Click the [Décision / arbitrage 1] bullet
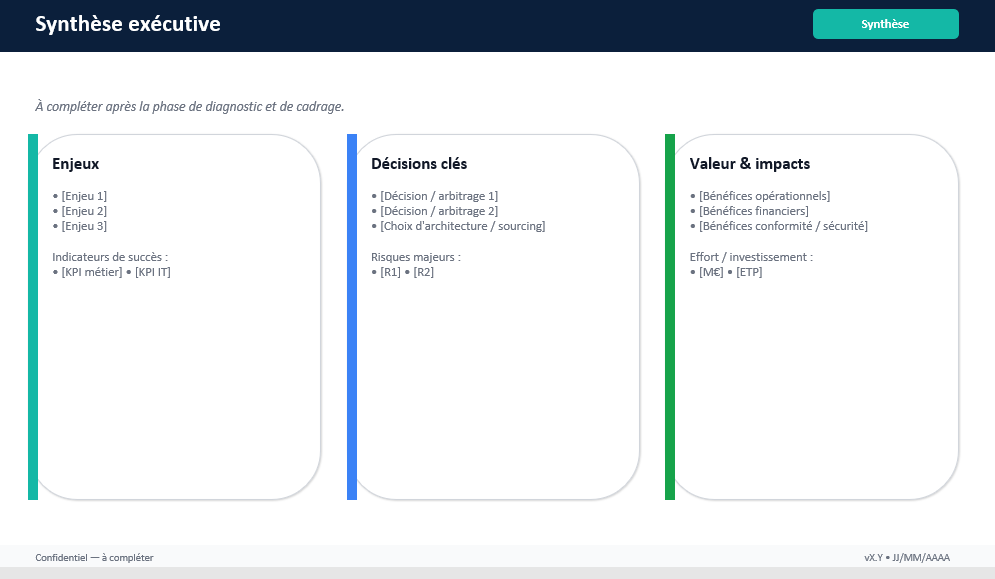 point(435,196)
